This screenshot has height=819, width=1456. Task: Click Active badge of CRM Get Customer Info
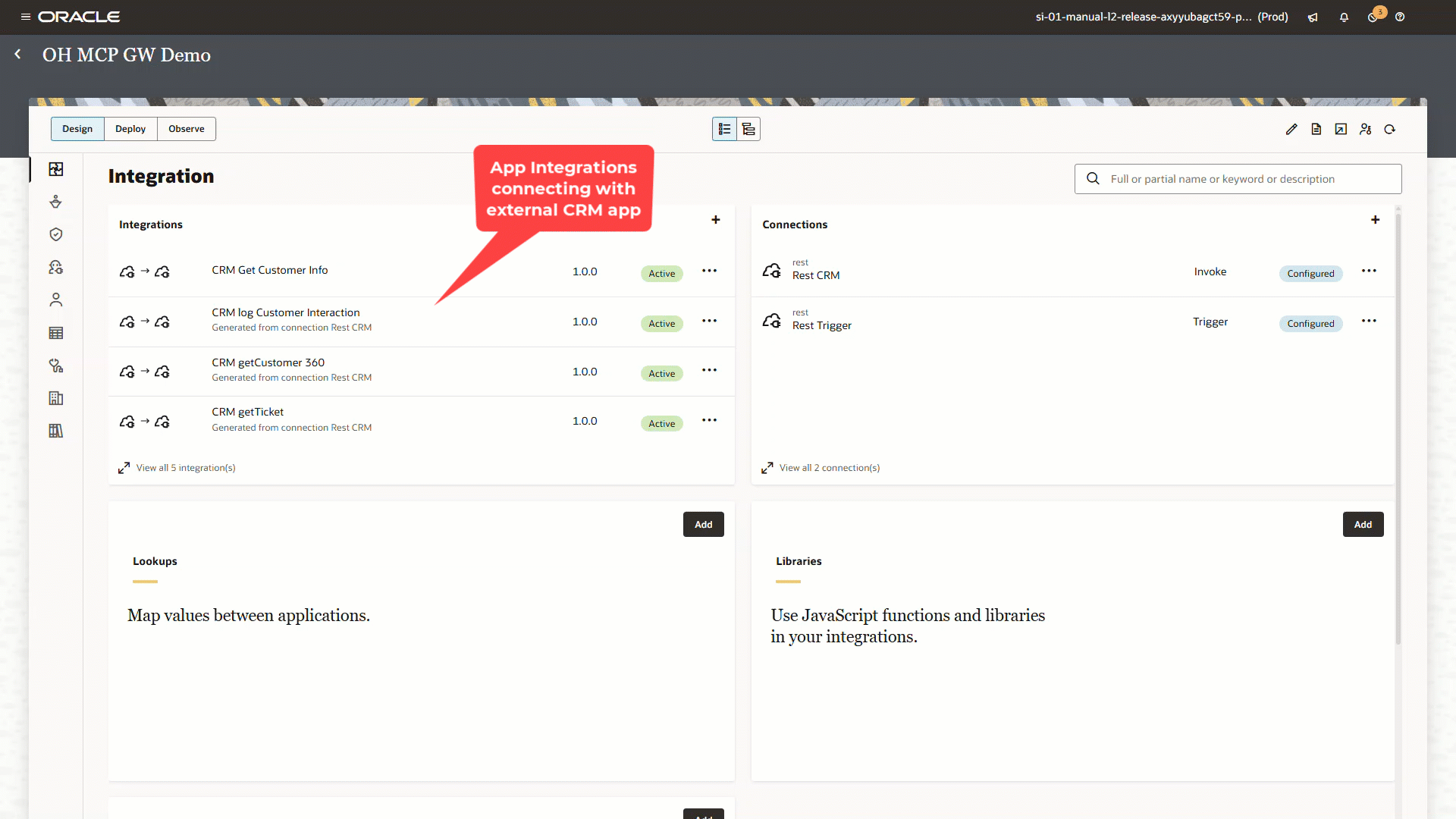[x=662, y=274]
